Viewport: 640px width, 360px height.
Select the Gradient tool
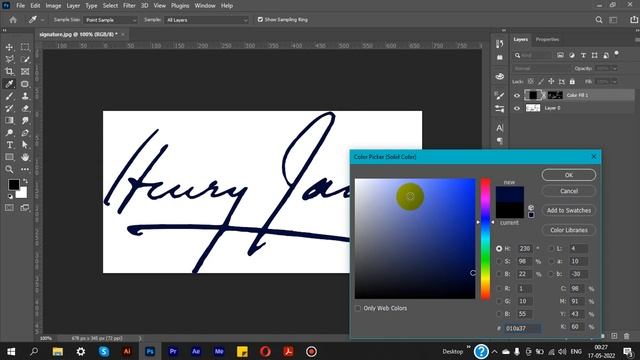click(x=9, y=120)
